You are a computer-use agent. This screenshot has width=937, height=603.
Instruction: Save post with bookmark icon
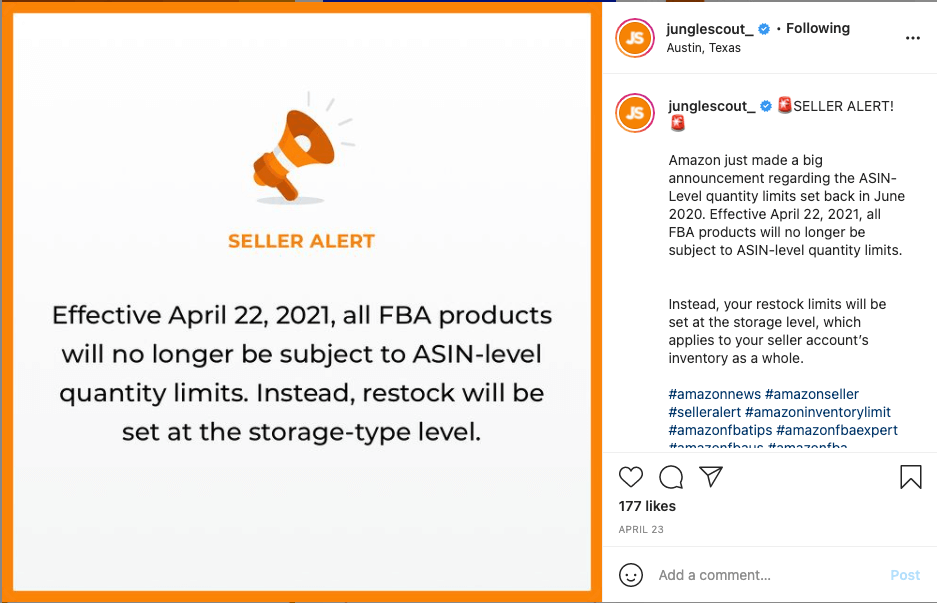coord(911,477)
